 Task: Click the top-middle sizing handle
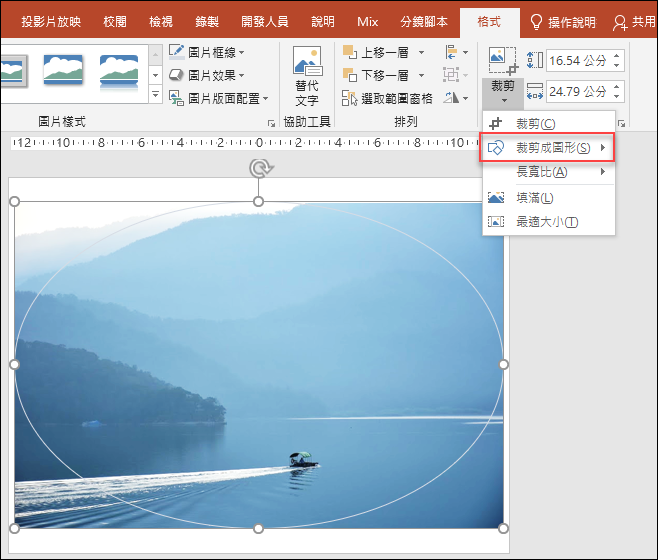258,201
